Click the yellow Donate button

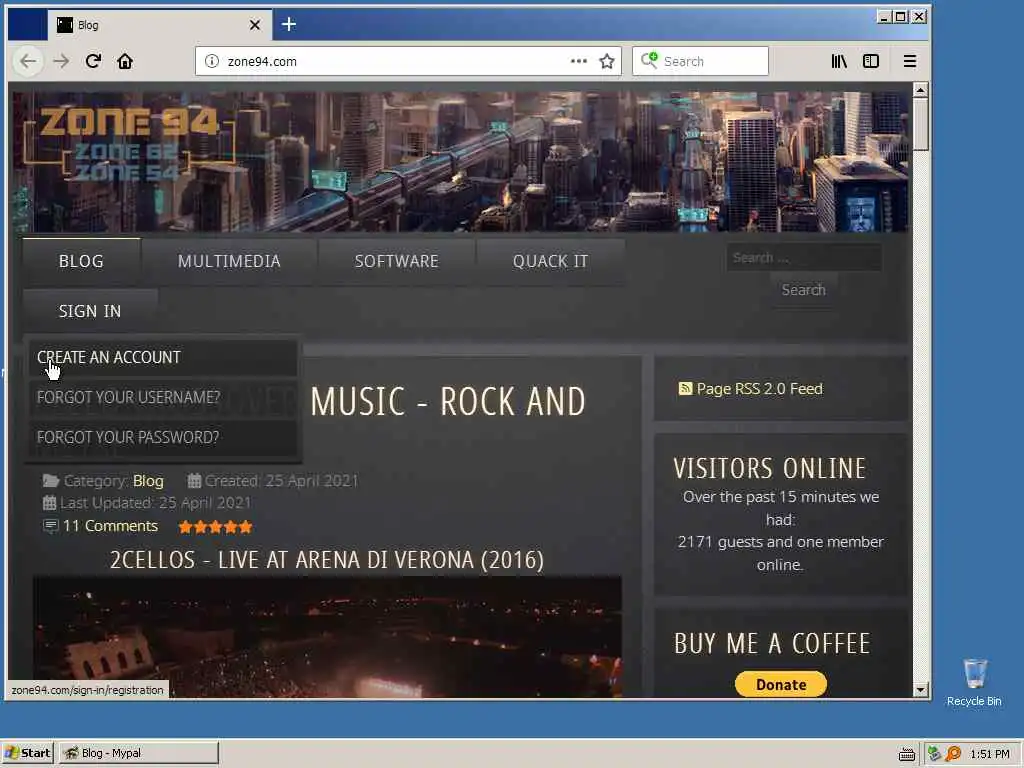point(781,684)
